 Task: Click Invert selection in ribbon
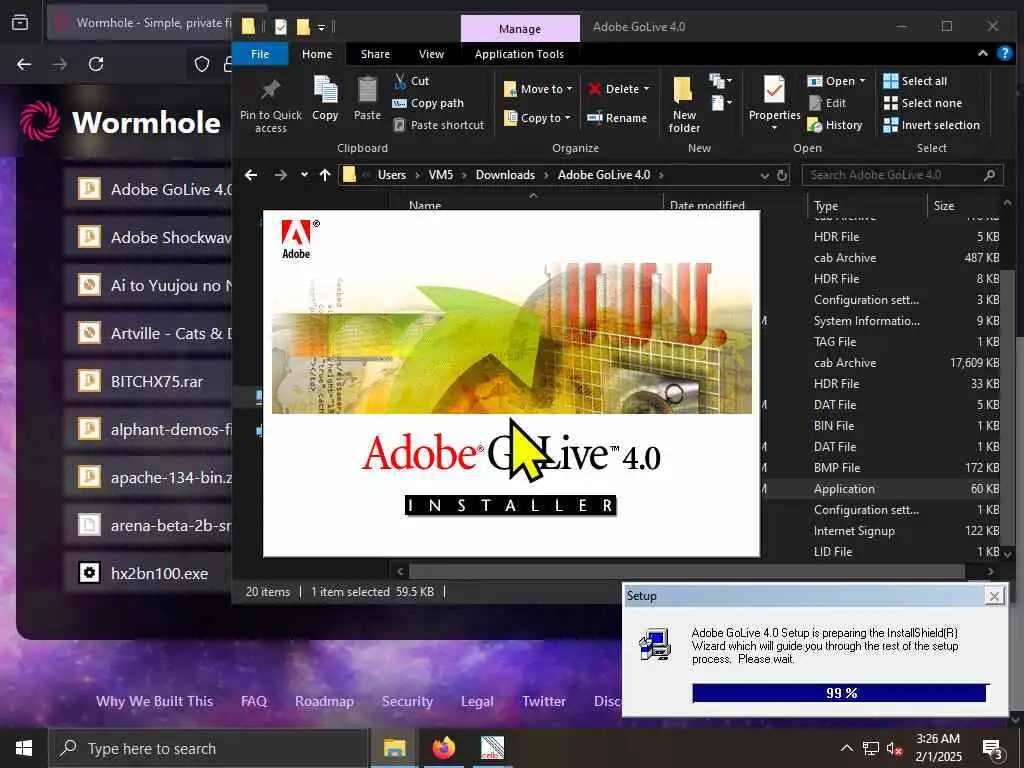point(931,125)
